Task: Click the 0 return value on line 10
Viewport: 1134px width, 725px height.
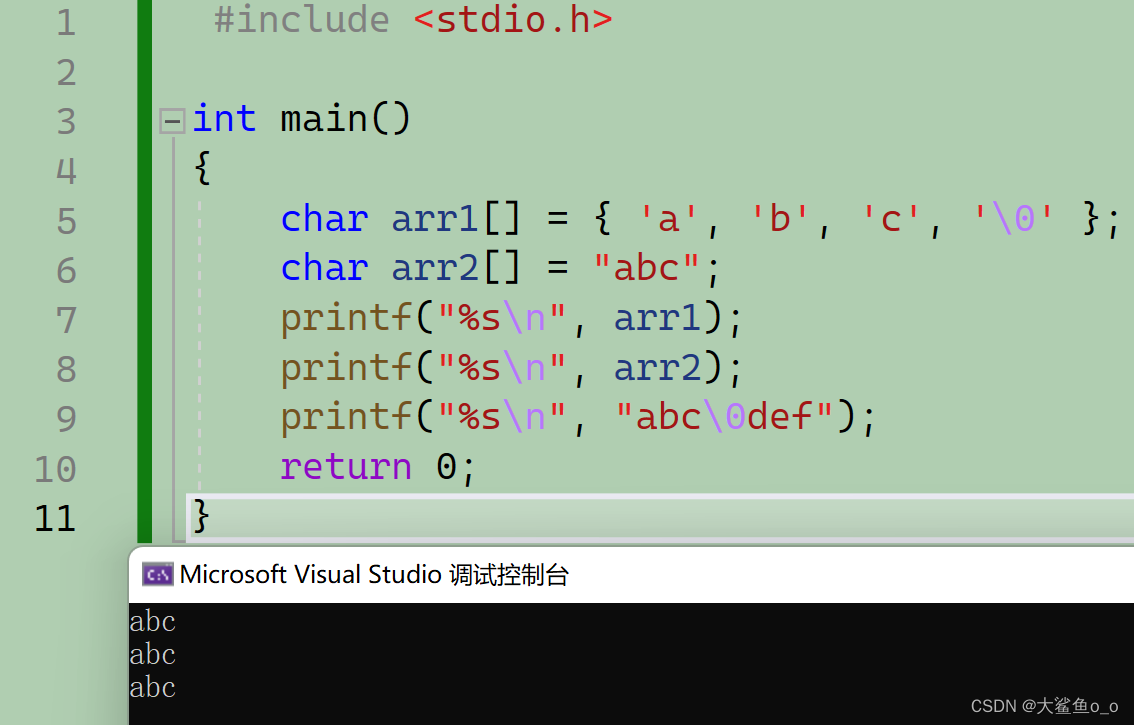Action: (x=446, y=466)
